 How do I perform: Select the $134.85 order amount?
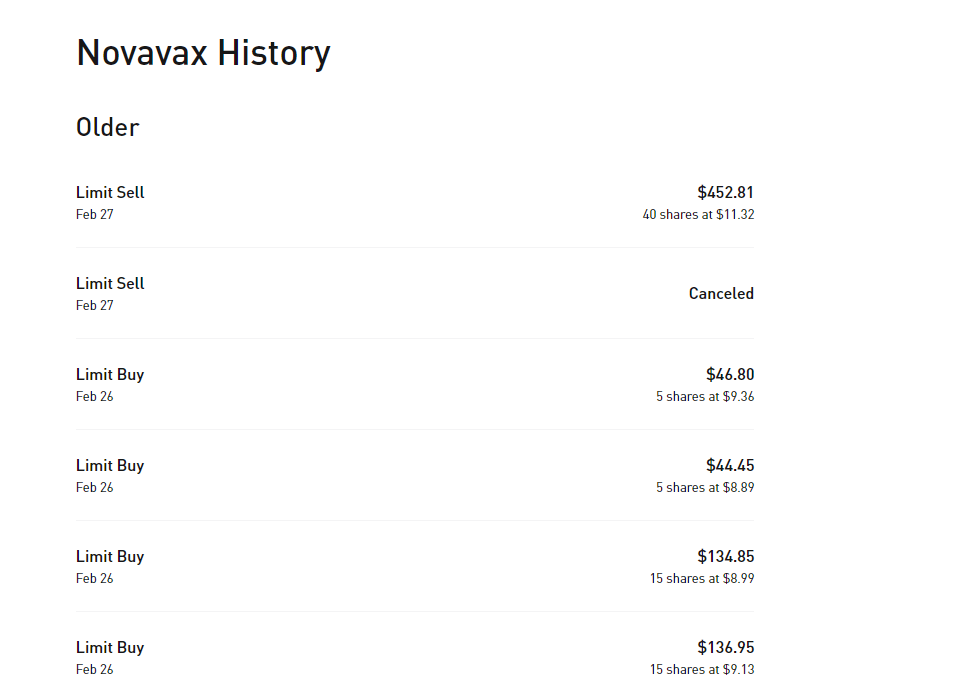pos(725,556)
